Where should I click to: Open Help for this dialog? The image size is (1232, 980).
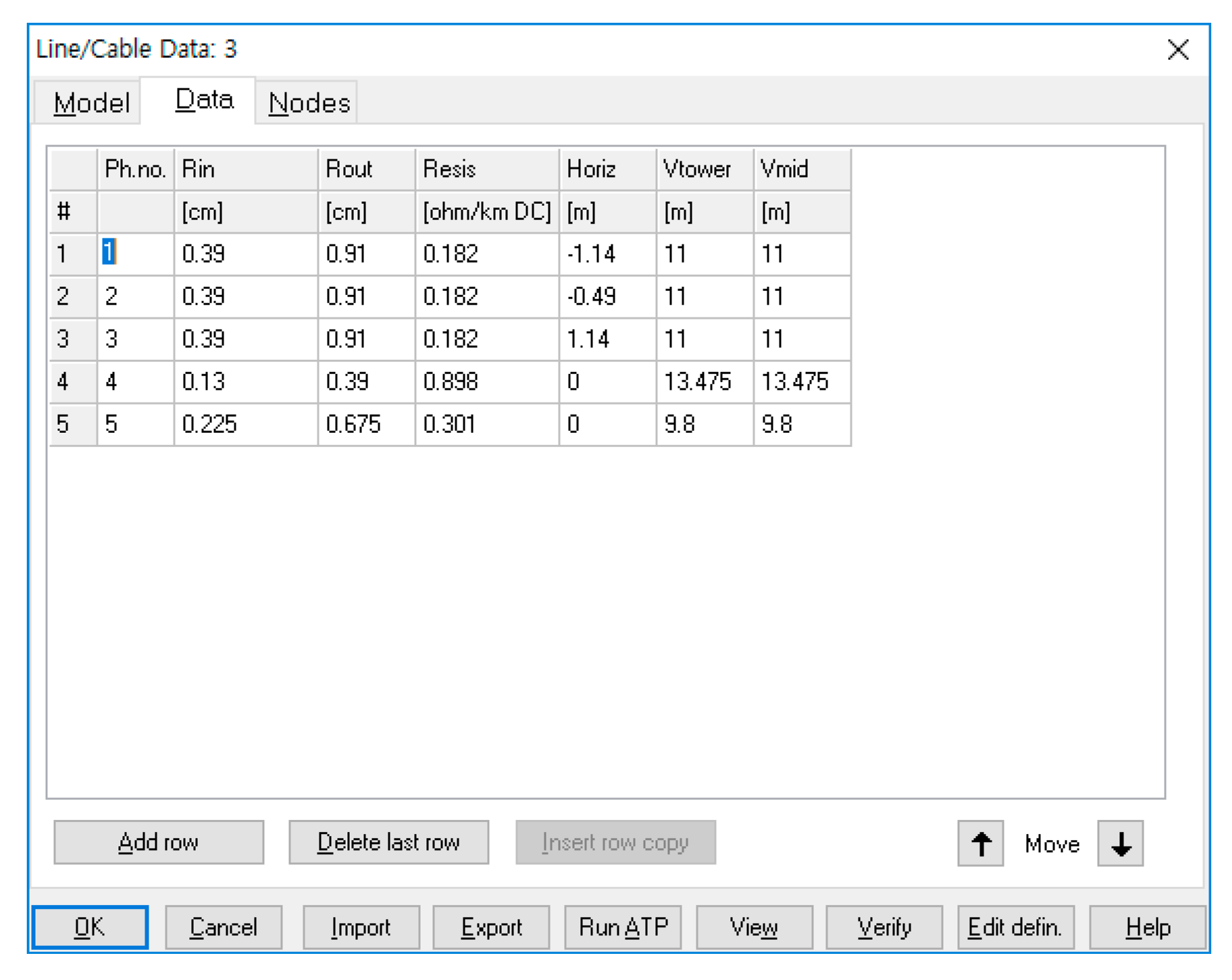tap(1147, 927)
